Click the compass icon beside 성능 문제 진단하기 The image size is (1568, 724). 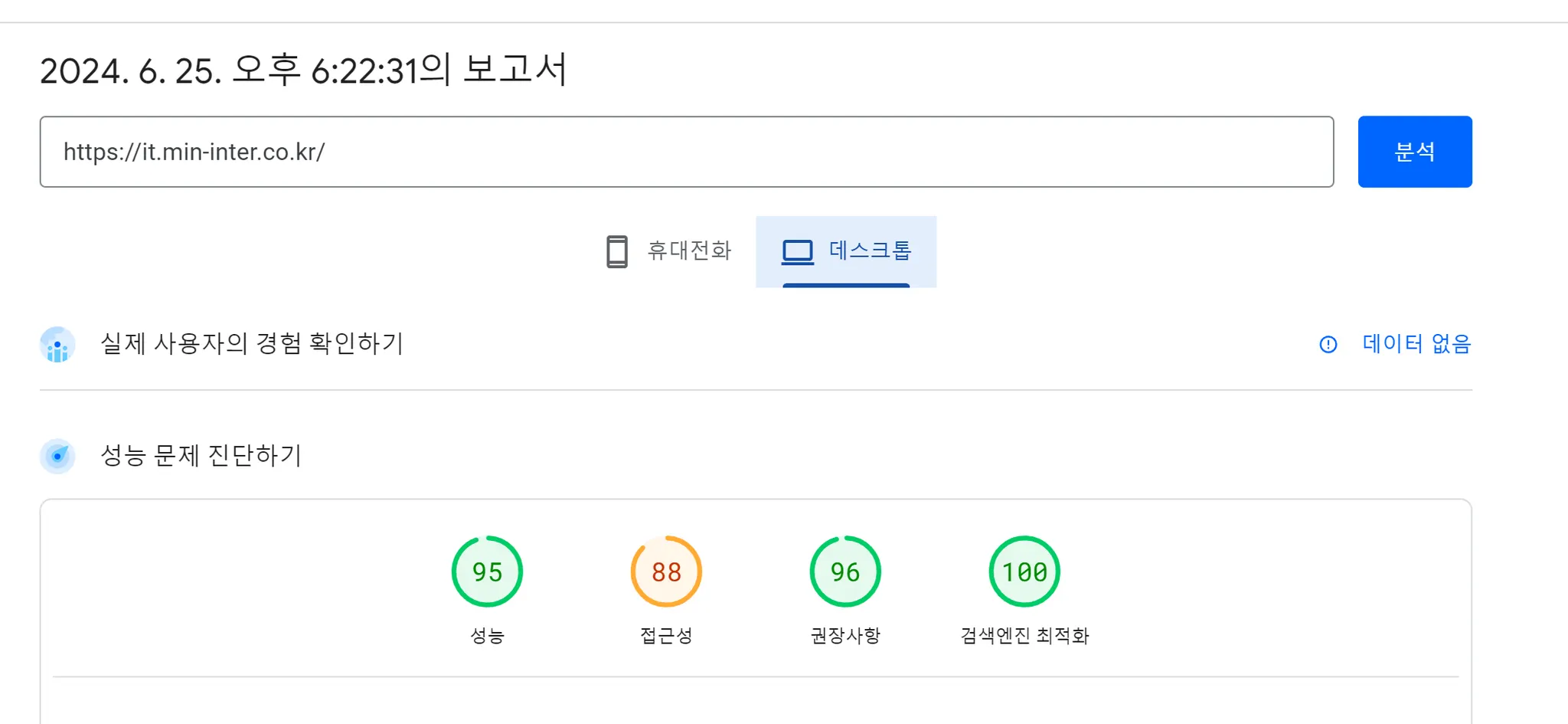click(57, 456)
